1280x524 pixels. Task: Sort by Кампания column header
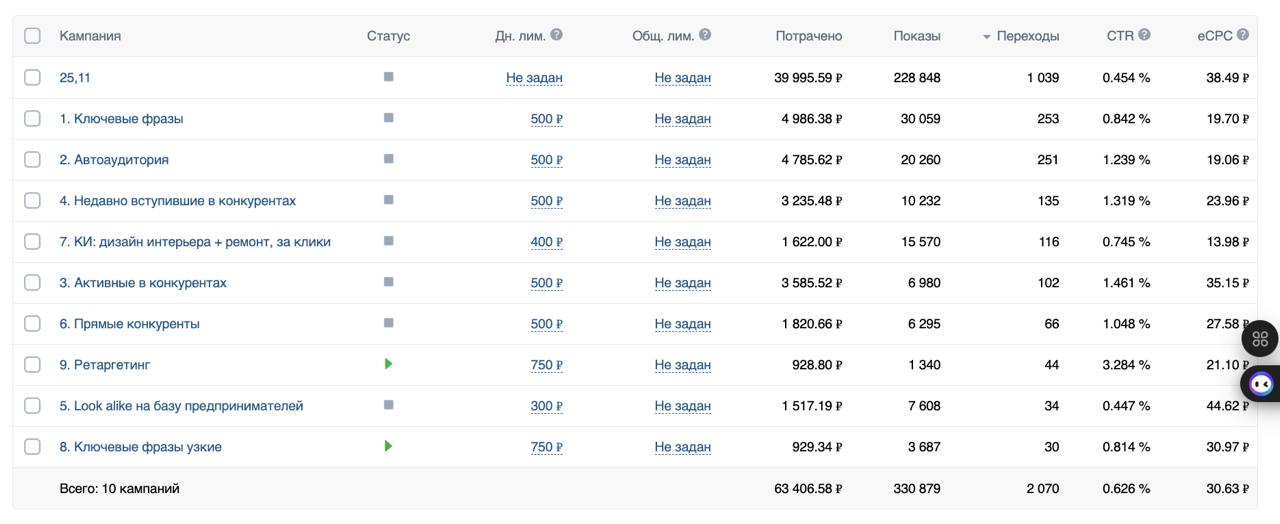90,36
